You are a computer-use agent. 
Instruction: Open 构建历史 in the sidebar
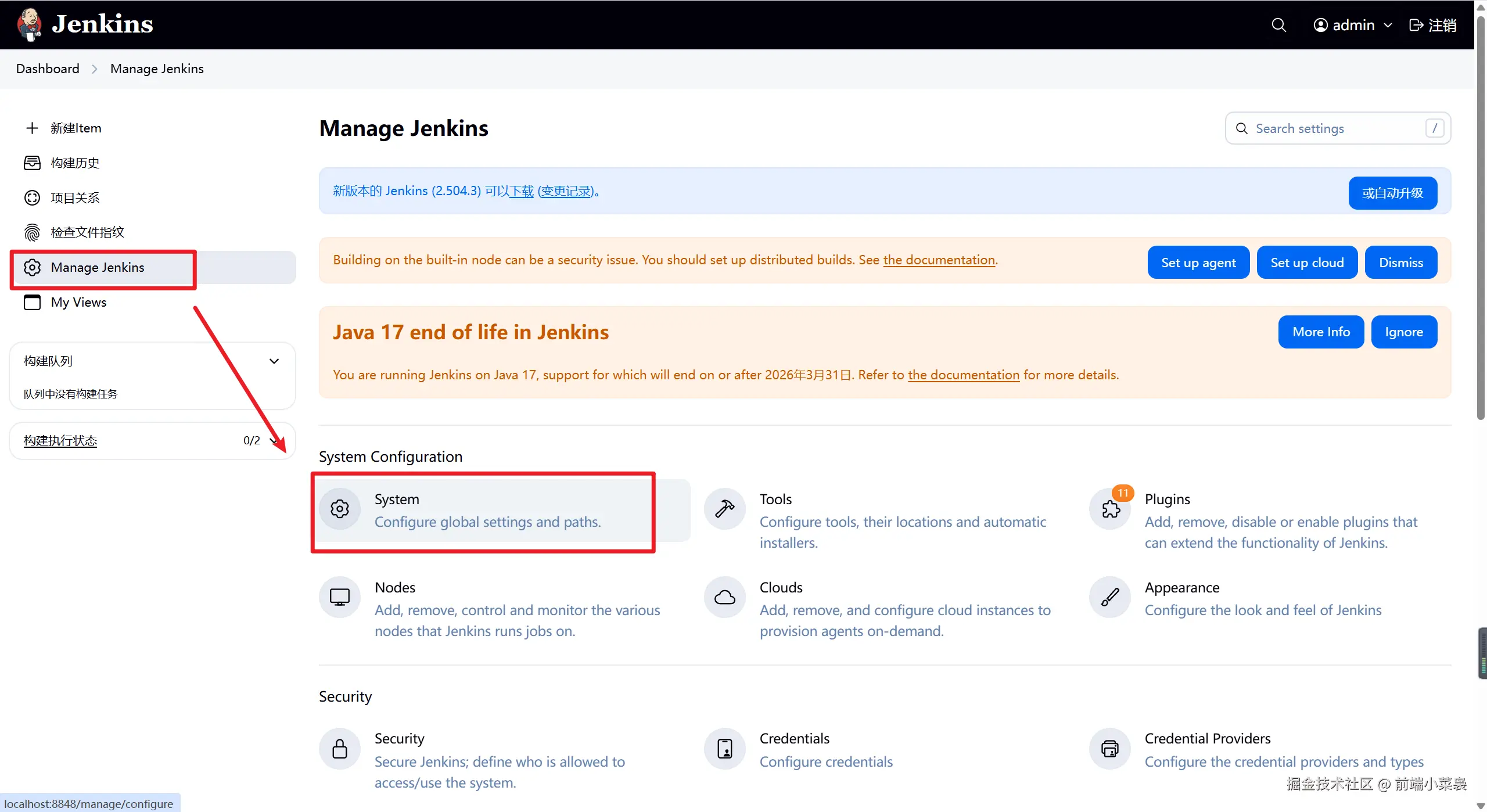[x=75, y=163]
